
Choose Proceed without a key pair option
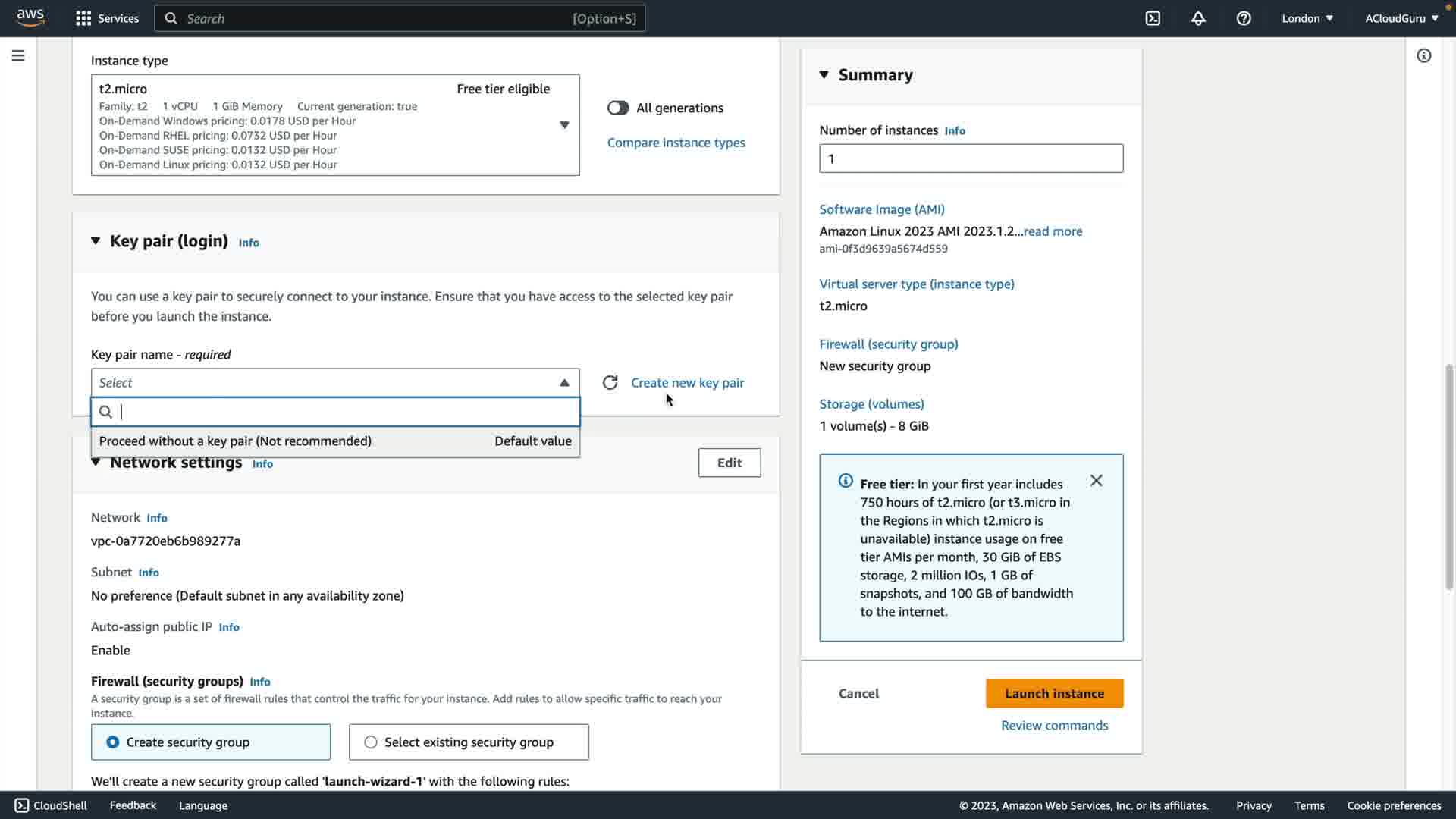tap(235, 441)
